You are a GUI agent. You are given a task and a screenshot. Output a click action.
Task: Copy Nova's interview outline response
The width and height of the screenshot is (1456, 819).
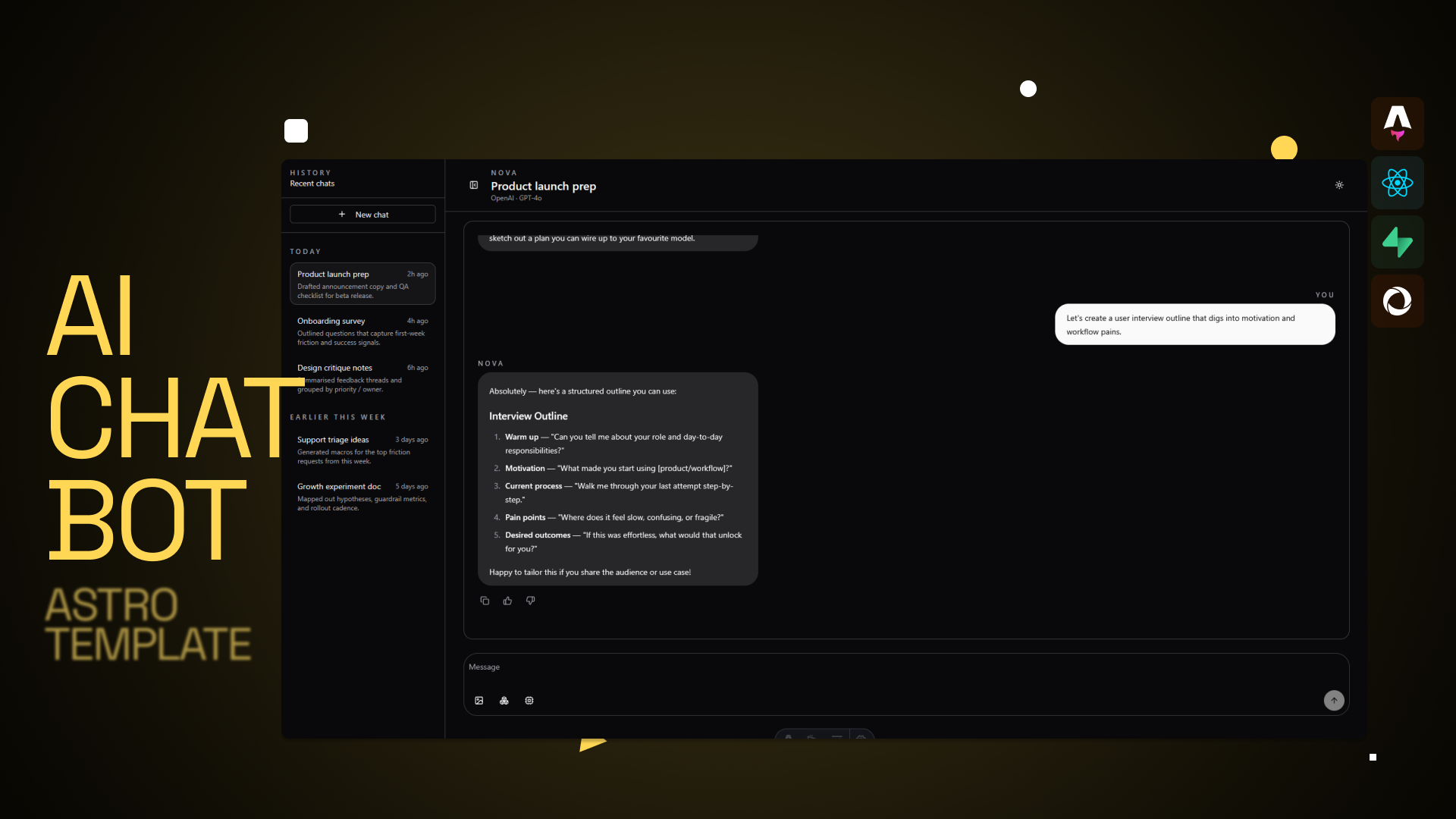(x=485, y=601)
